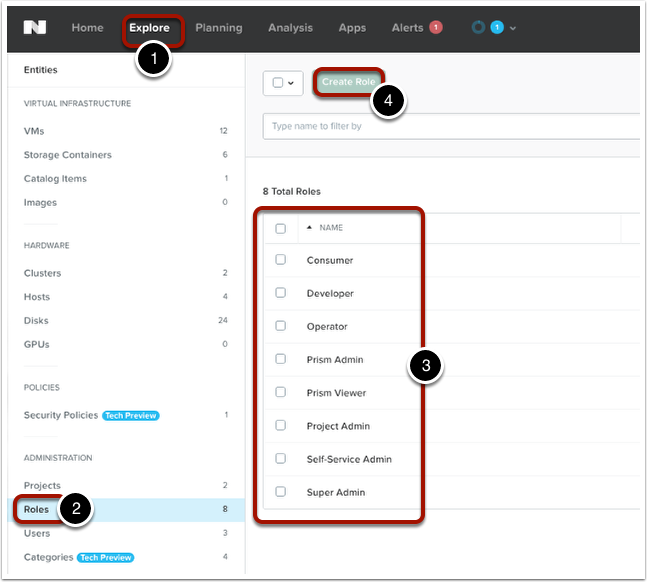Select Roles in the Administration sidebar
This screenshot has width=647, height=582.
[37, 509]
